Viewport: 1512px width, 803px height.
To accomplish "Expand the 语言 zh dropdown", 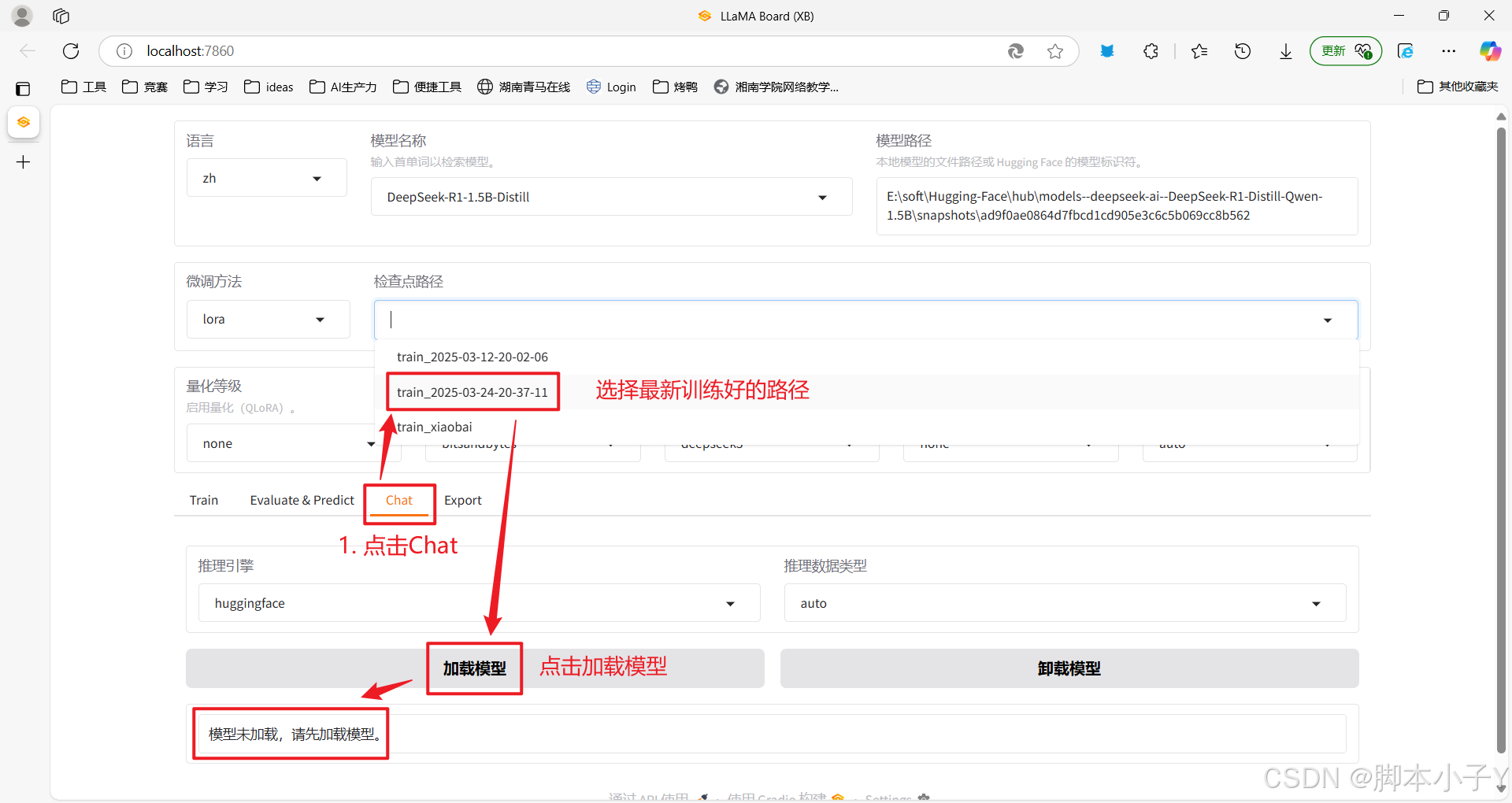I will coord(266,178).
